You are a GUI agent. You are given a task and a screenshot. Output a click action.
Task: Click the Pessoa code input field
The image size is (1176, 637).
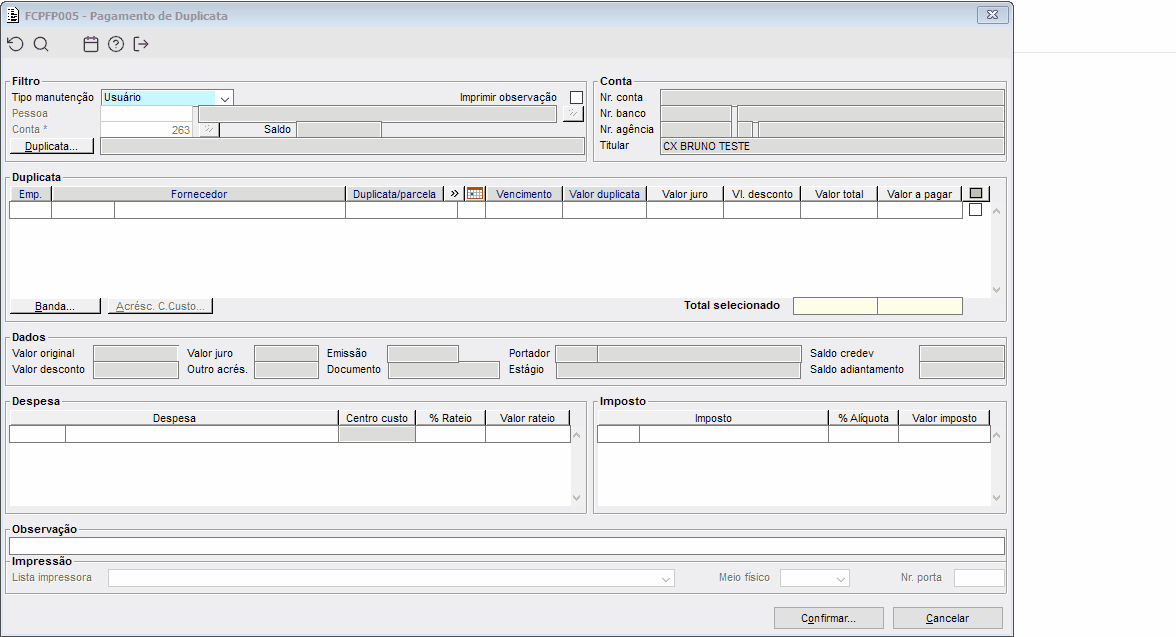coord(147,113)
